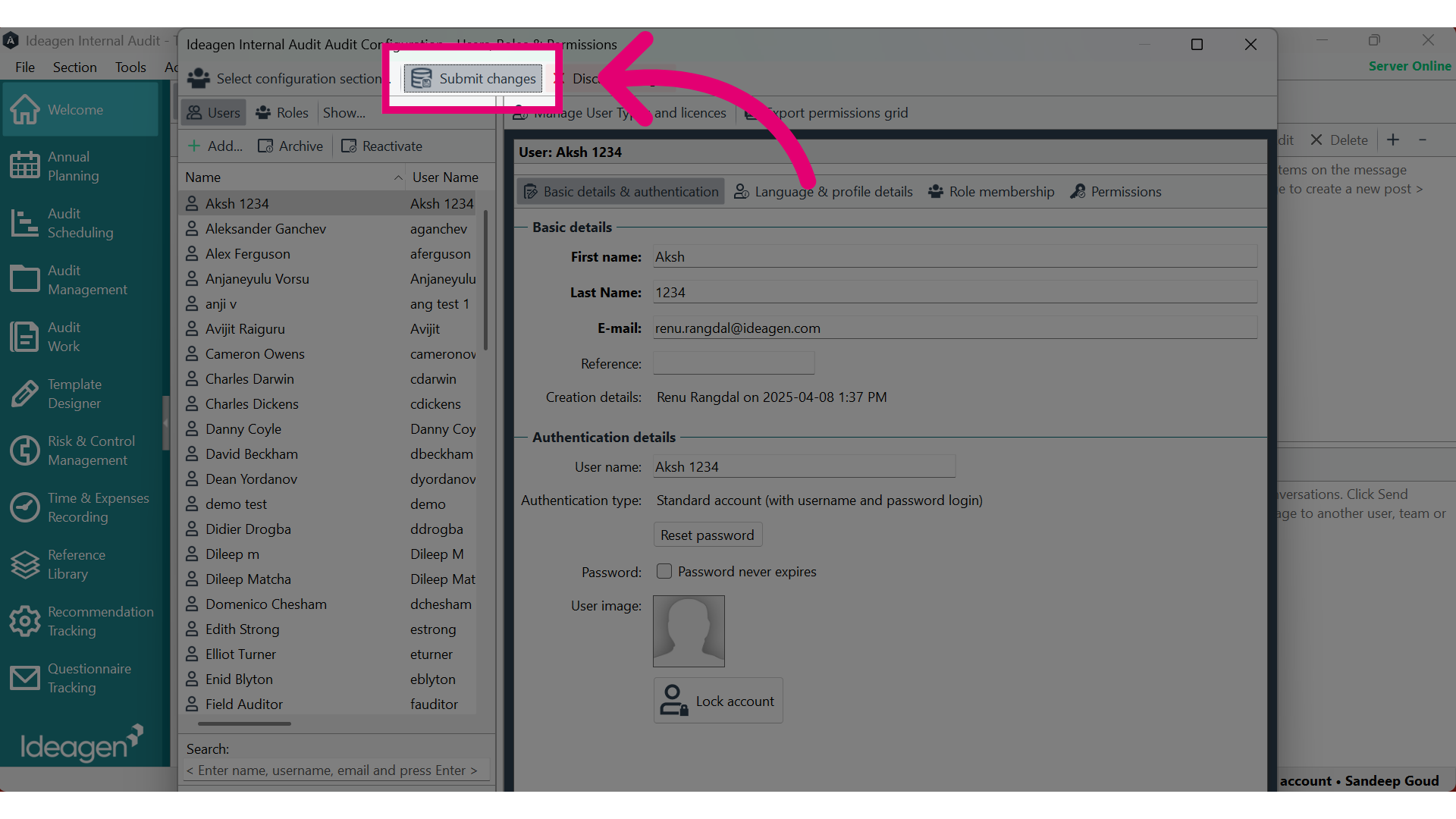Open Reference Library in sidebar
The width and height of the screenshot is (1456, 819).
click(80, 564)
